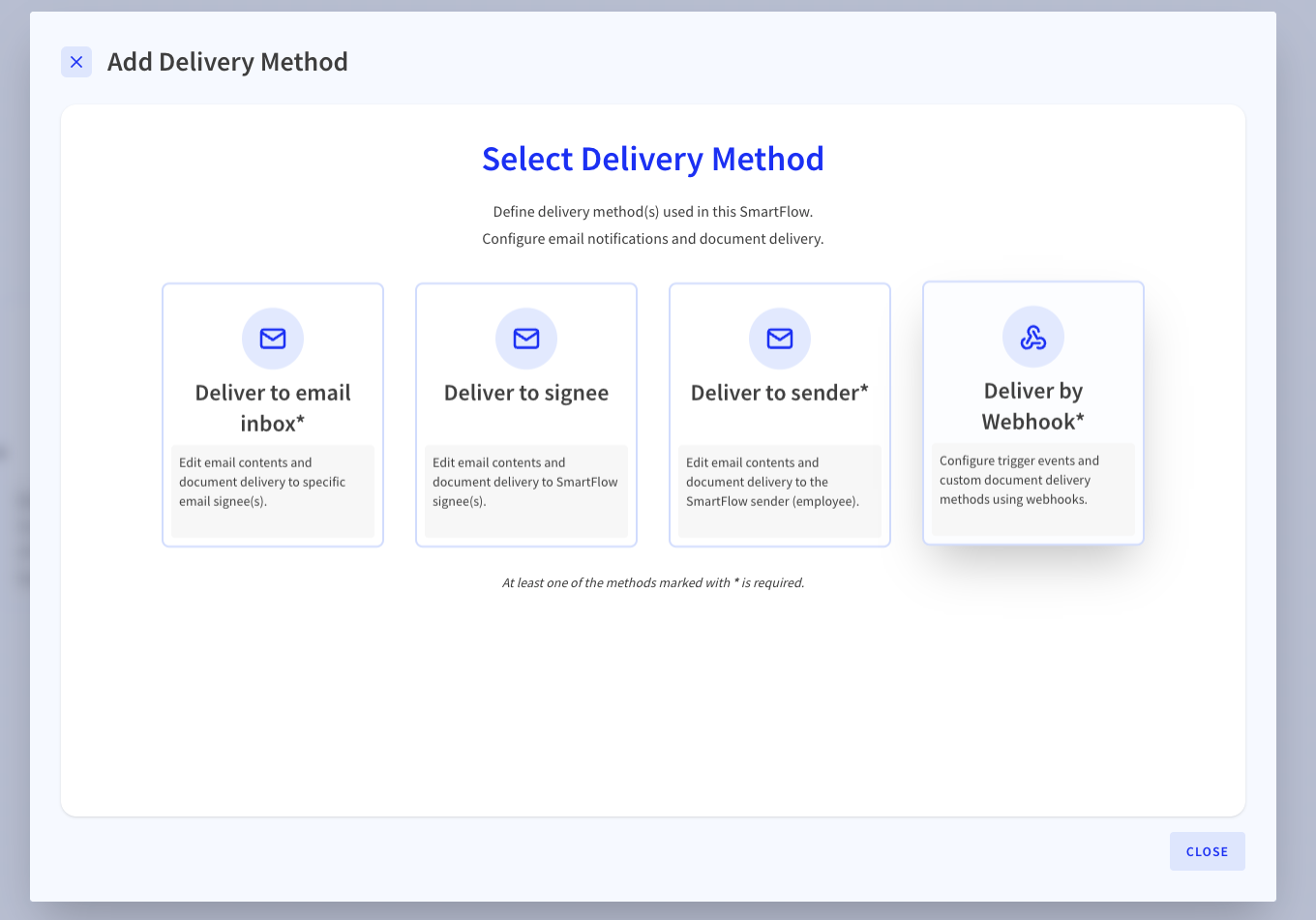This screenshot has height=920, width=1316.
Task: Click text 'Configure email notifications and document delivery.'
Action: point(653,238)
